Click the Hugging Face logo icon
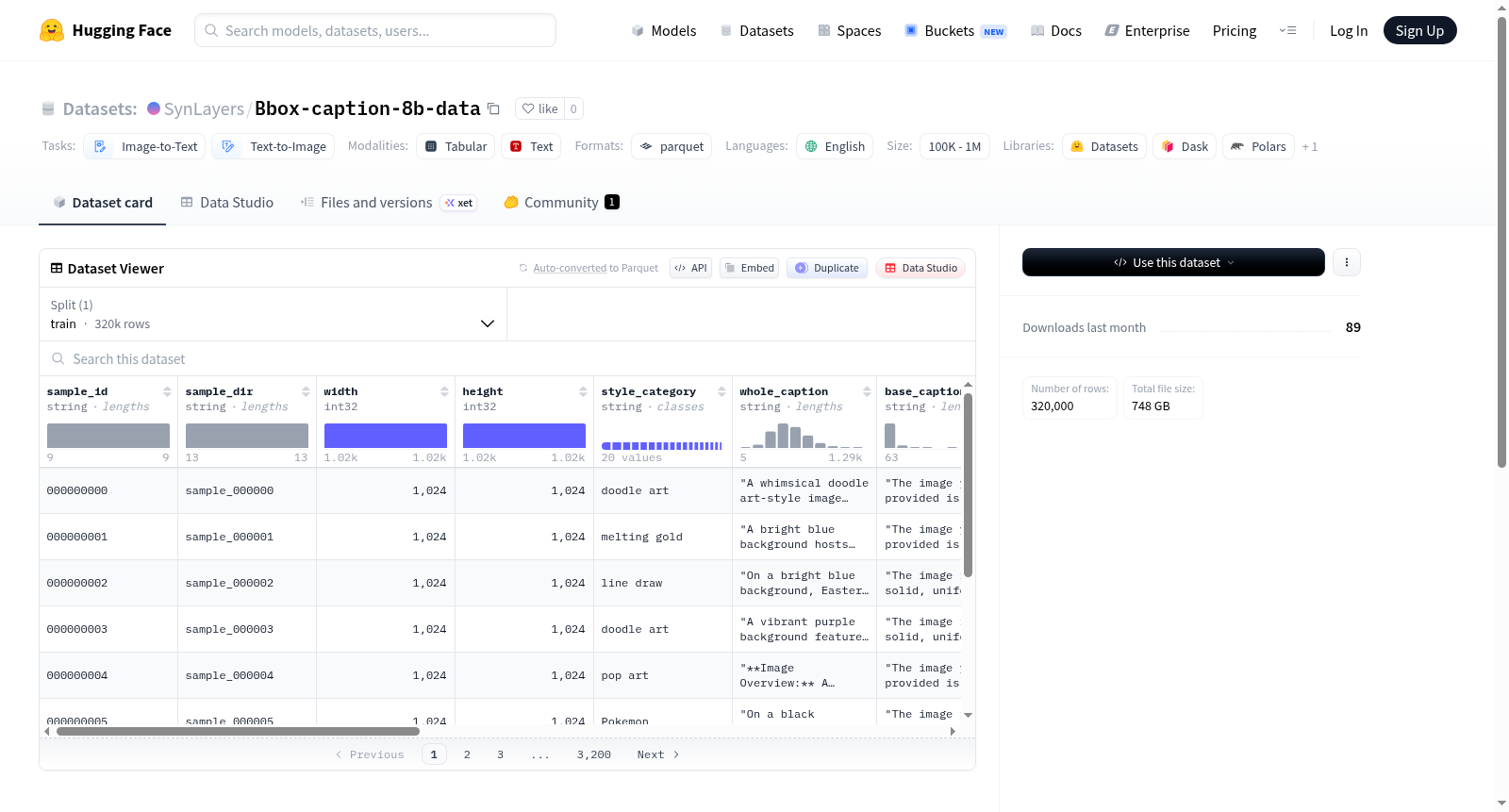 click(x=52, y=30)
